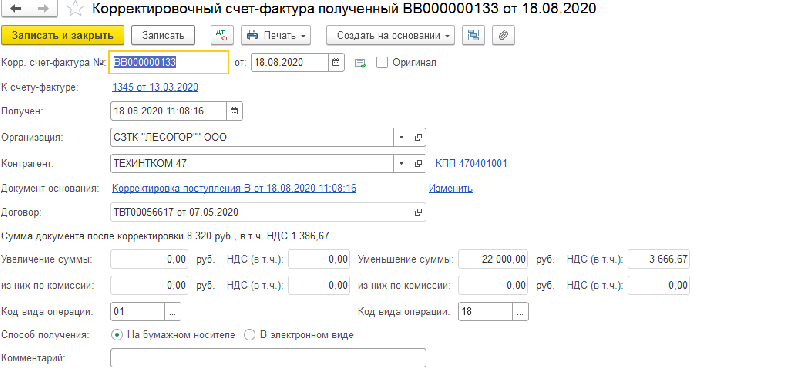
Task: Add document to favorites with star
Action: pos(76,9)
